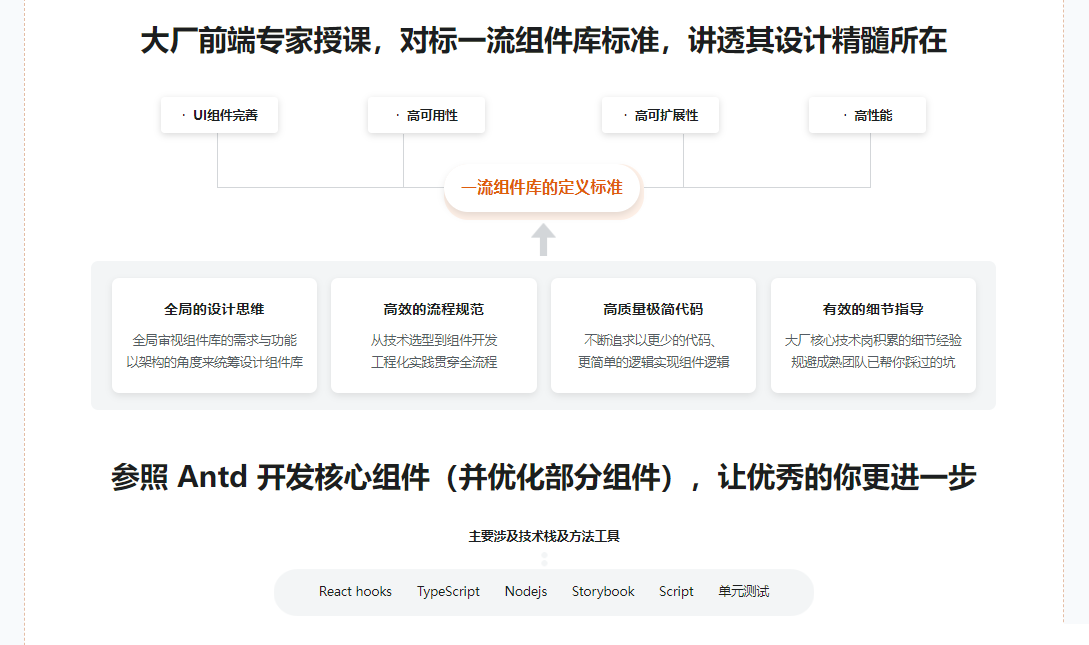Select Script in the tech stack bar
This screenshot has height=645, width=1089.
tap(676, 592)
